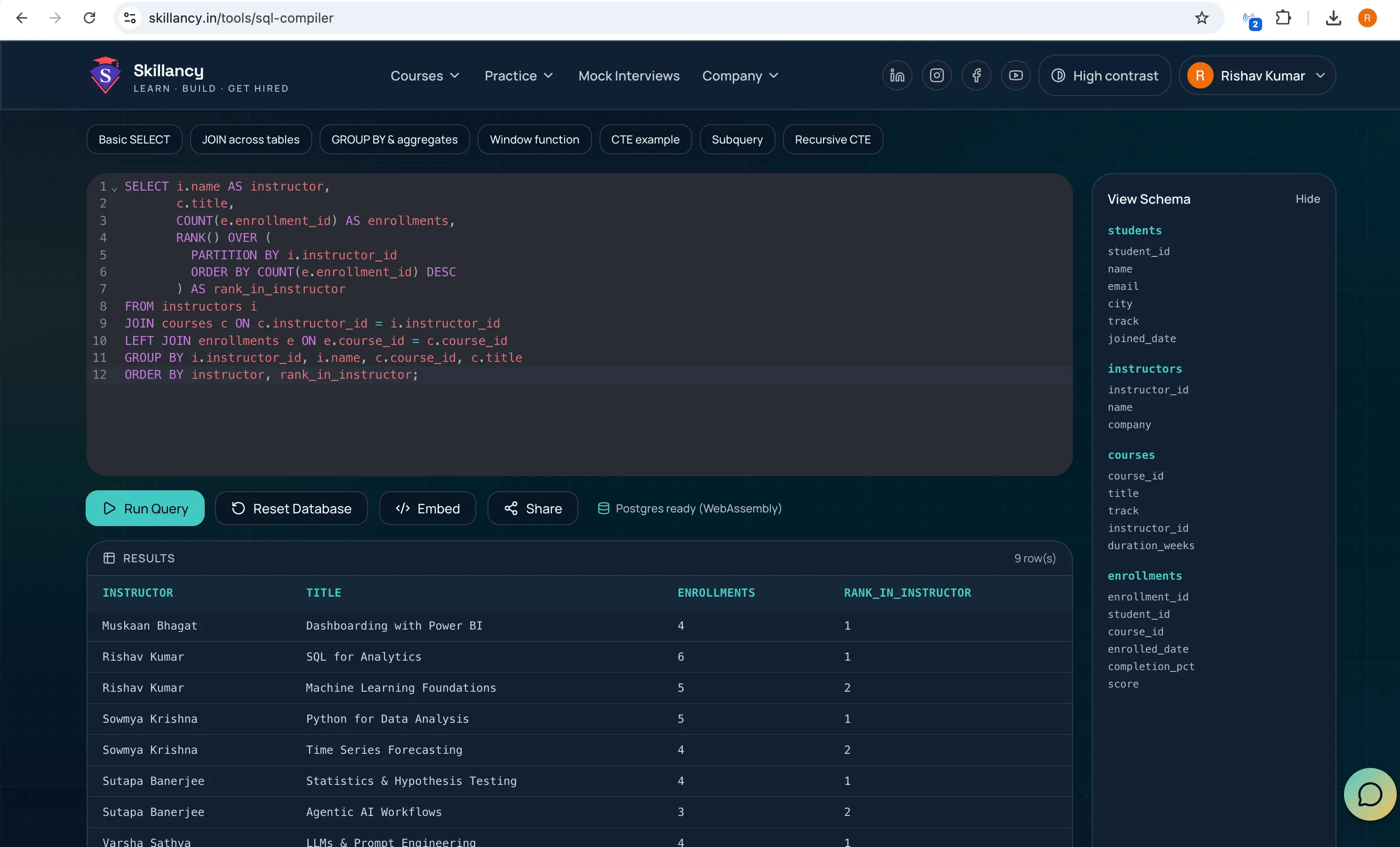Screen dimensions: 1400x847
Task: Load the Window function example
Action: point(534,140)
